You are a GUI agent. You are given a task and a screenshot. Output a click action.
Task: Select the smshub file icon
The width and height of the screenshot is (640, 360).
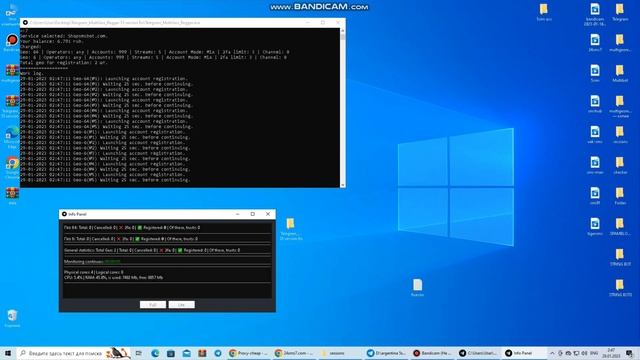coord(595,104)
